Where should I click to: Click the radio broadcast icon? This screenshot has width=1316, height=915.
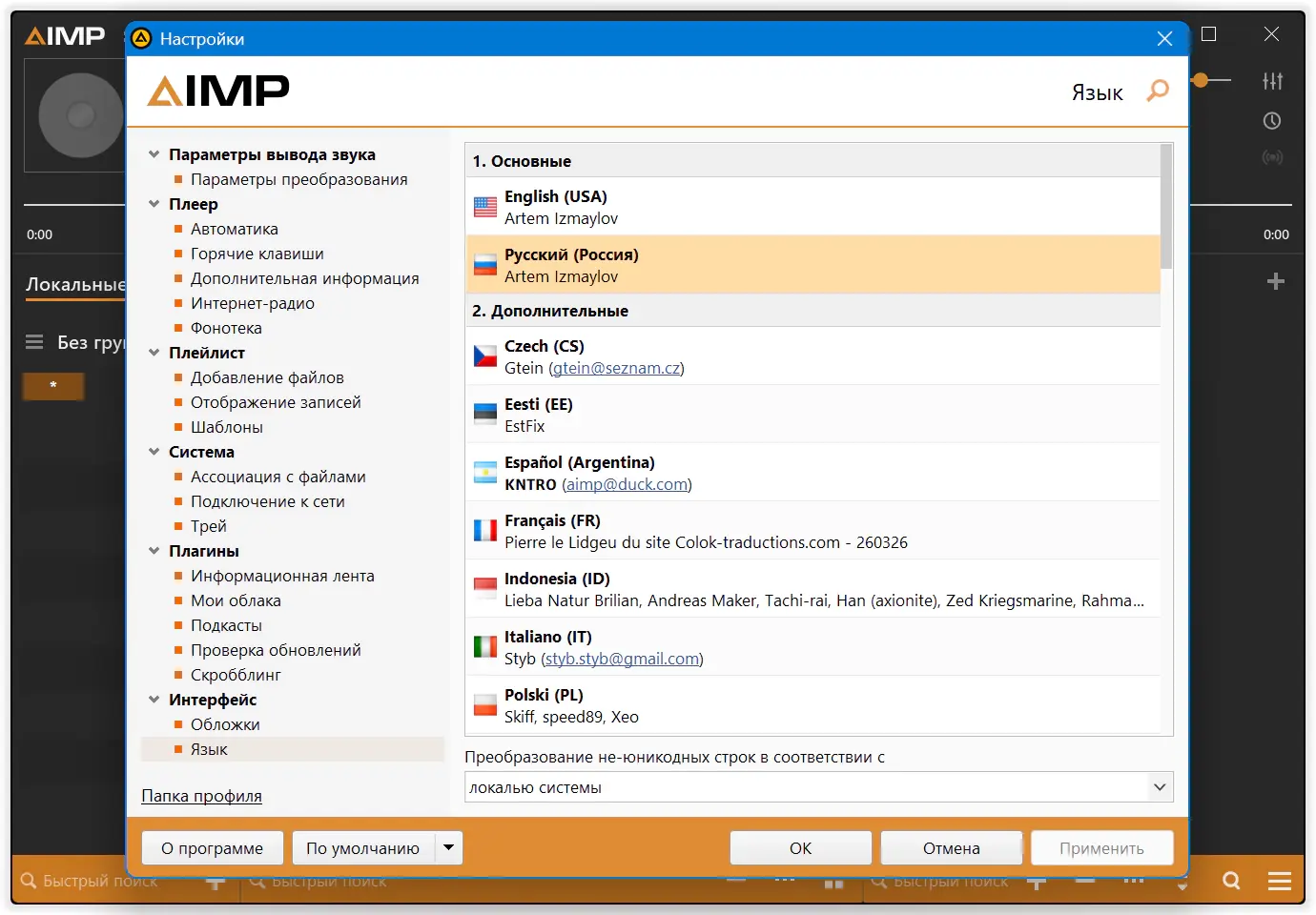coord(1272,157)
